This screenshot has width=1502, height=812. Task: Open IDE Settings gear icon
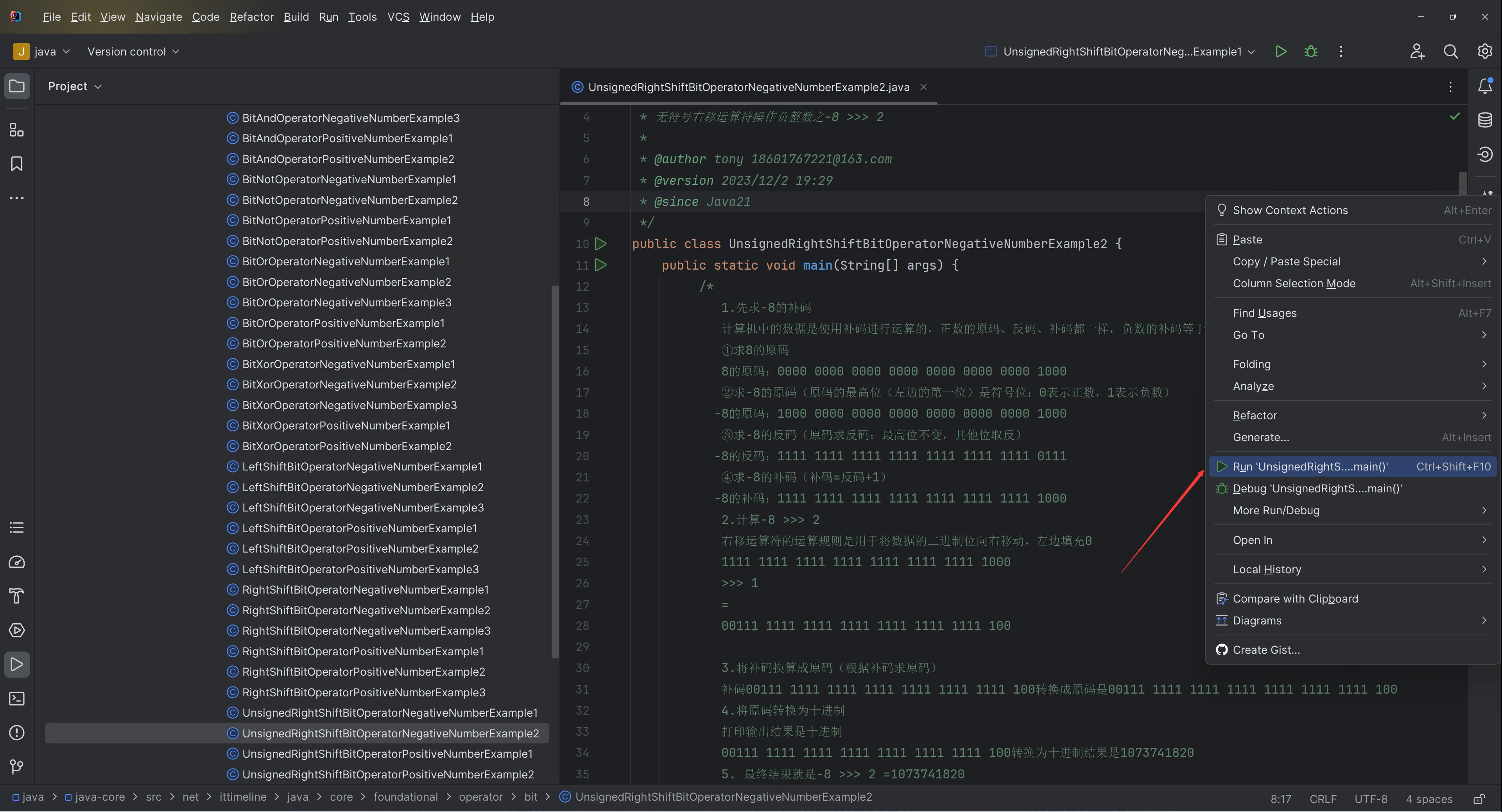pyautogui.click(x=1484, y=51)
